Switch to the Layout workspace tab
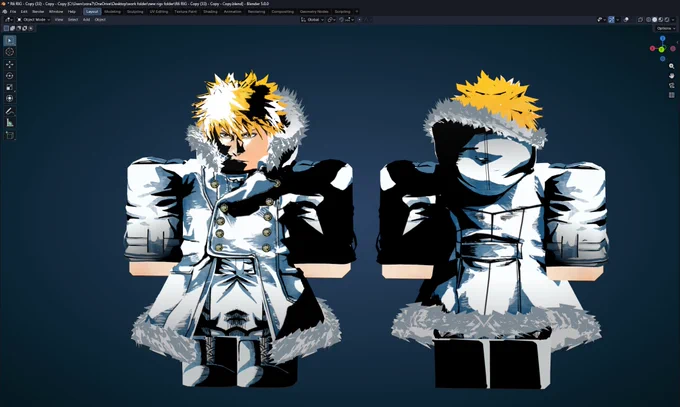 point(92,12)
